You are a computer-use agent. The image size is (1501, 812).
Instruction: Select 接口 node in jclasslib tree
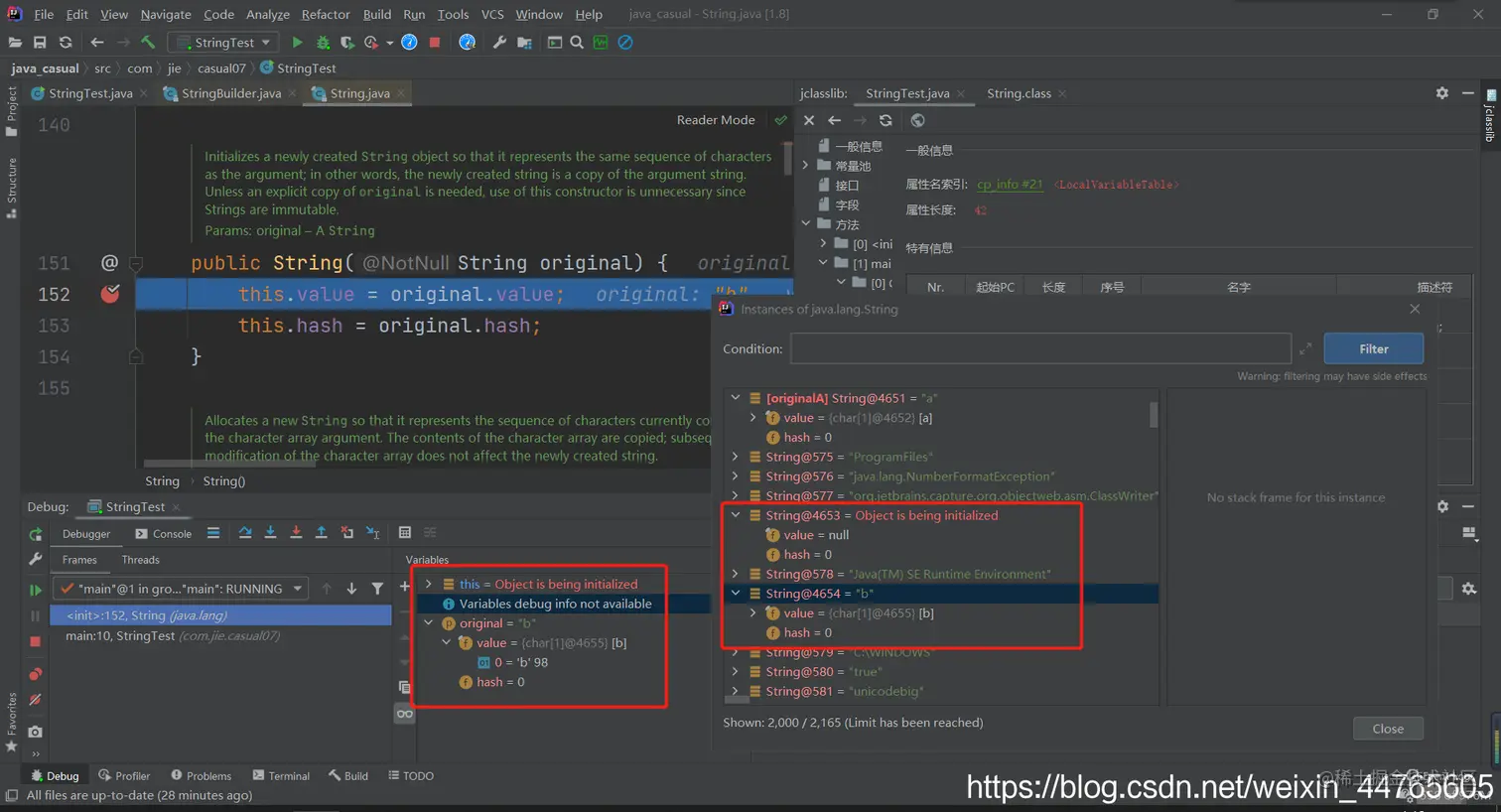[x=847, y=185]
